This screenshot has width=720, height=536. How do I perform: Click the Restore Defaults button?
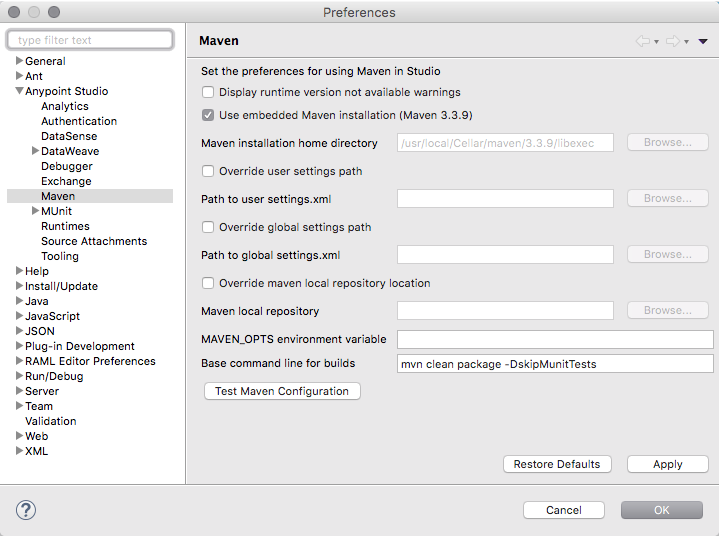coord(556,464)
